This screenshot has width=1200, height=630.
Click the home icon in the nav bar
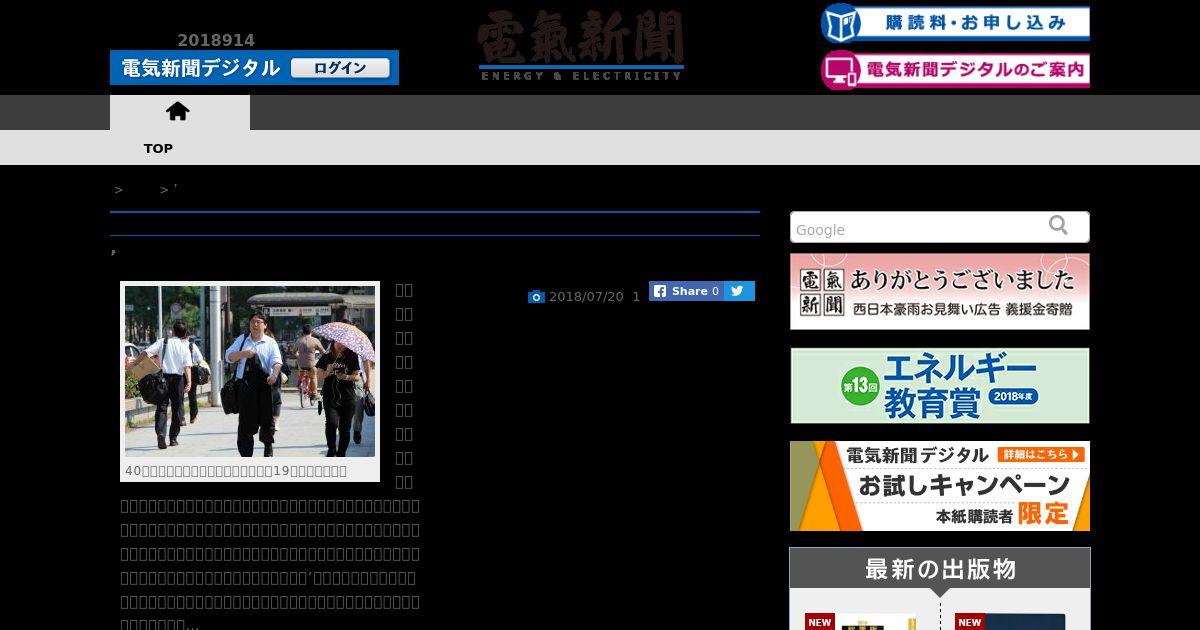(178, 111)
